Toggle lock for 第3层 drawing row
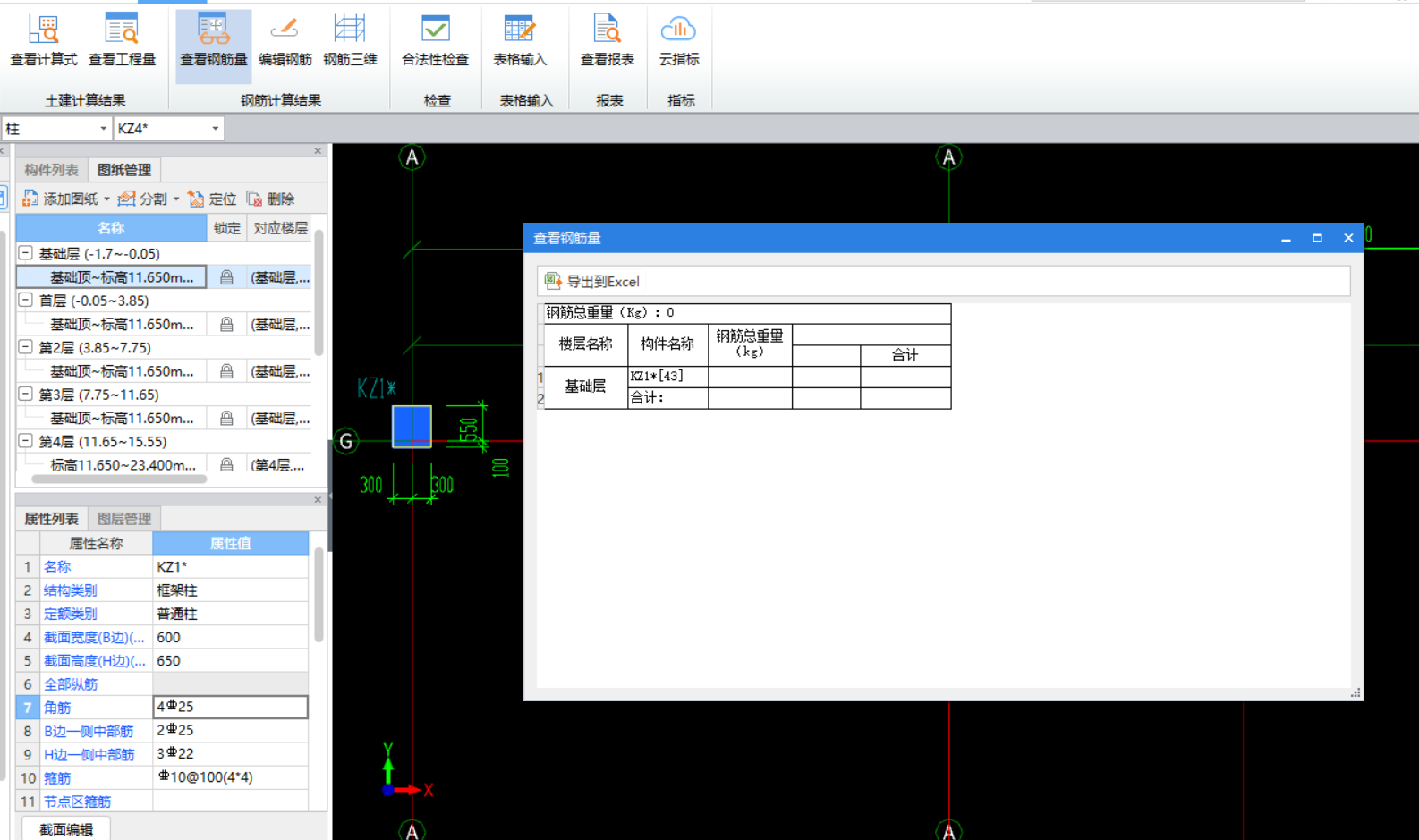 pos(226,418)
